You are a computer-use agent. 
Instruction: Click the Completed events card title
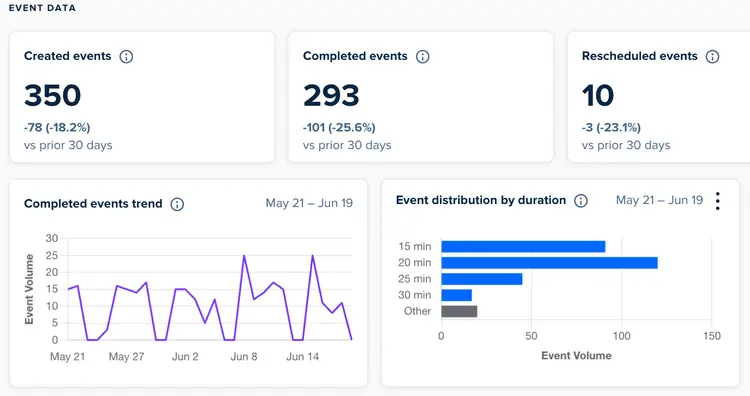(x=355, y=56)
